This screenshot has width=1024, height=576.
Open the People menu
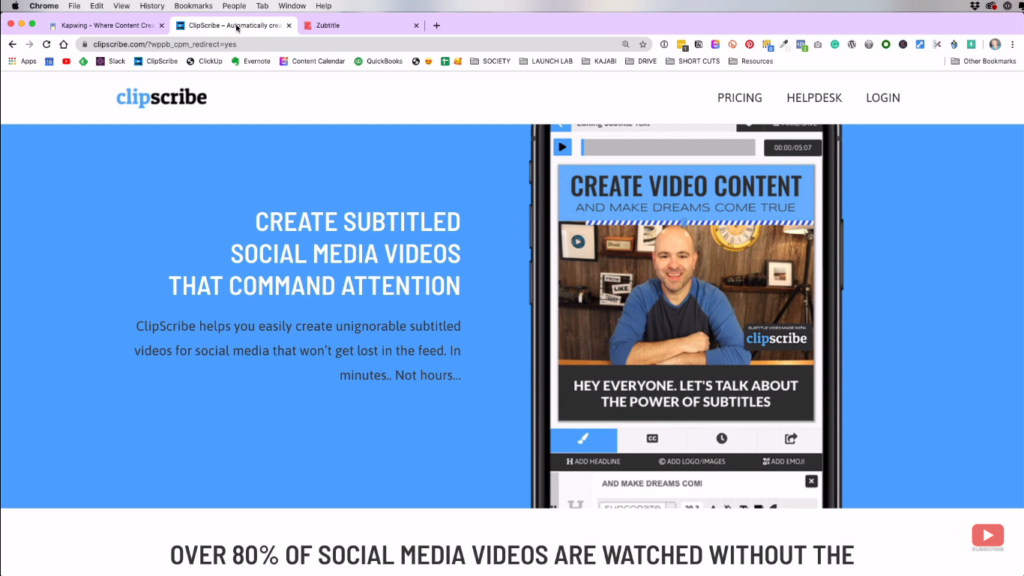(234, 6)
